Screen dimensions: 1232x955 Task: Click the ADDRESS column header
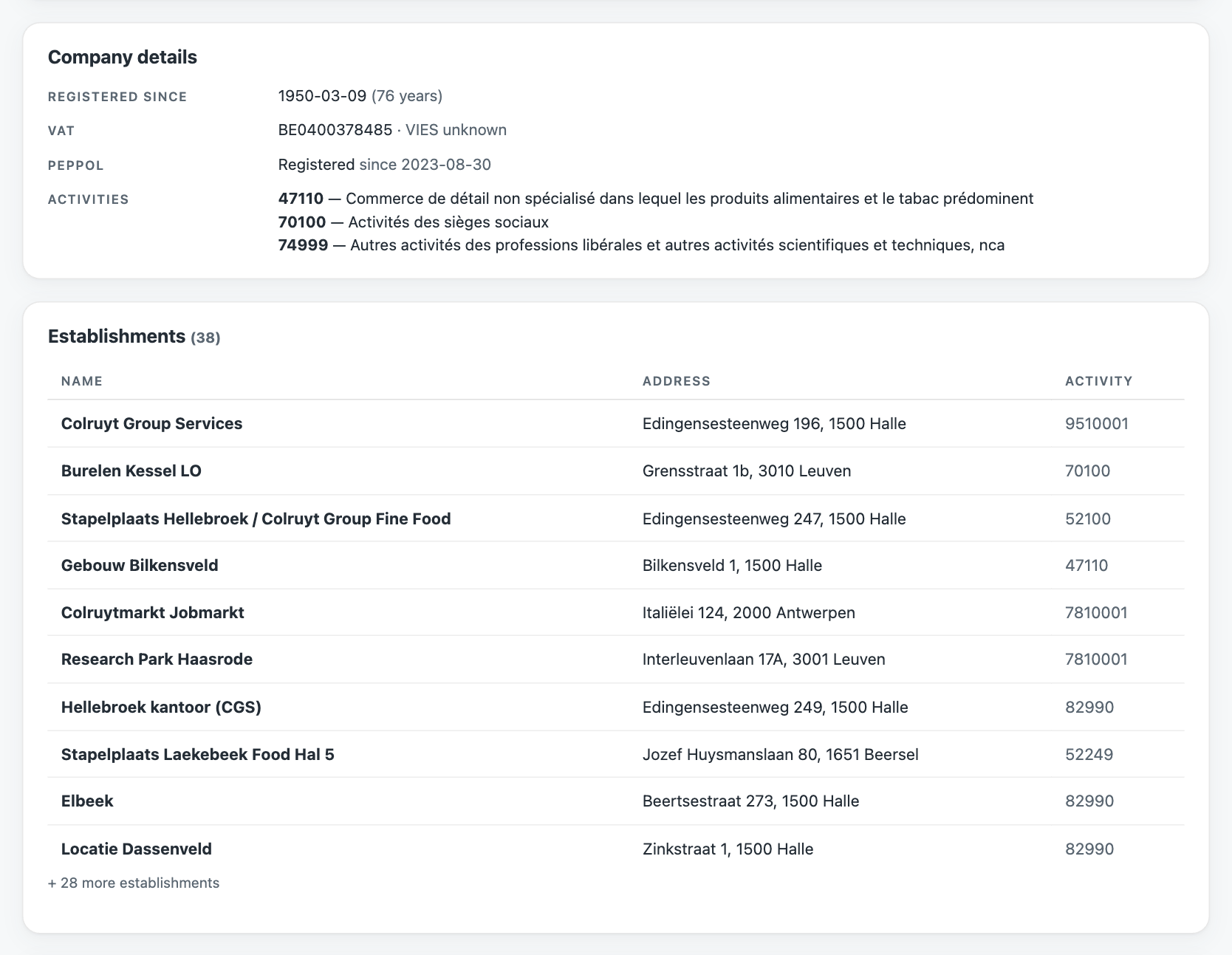(x=677, y=381)
